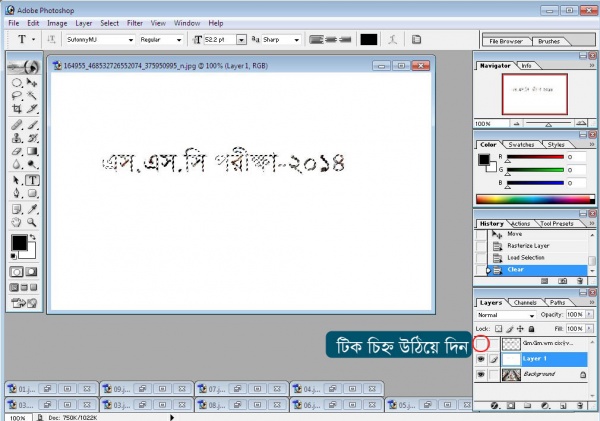This screenshot has width=600, height=421.
Task: Select the Dodge tool
Action: pyautogui.click(x=32, y=164)
